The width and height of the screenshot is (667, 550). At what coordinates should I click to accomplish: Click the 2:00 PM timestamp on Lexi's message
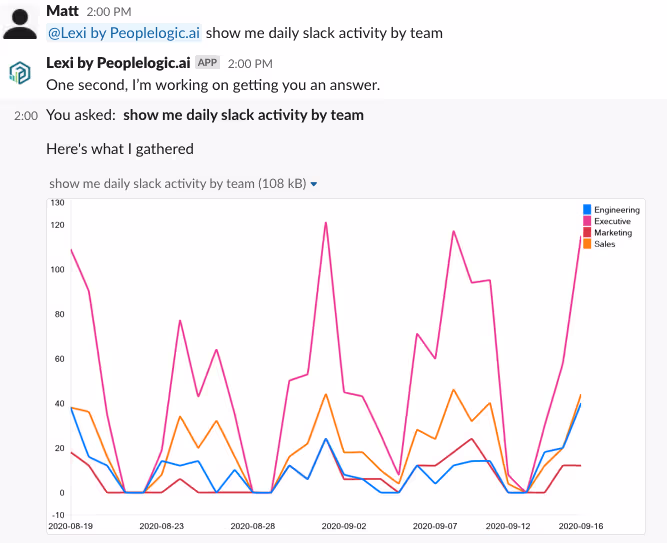click(250, 64)
